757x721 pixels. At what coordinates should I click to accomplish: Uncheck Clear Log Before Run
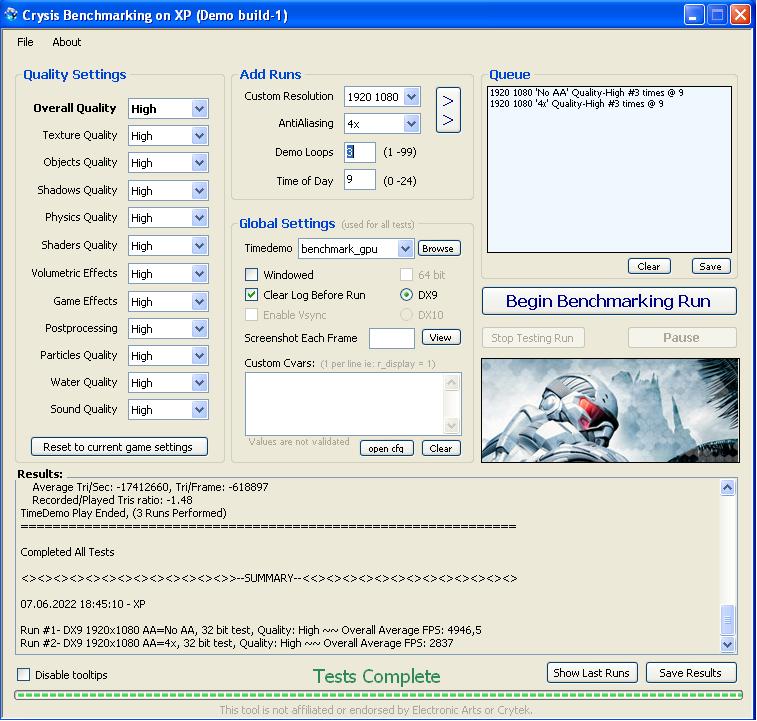point(252,295)
